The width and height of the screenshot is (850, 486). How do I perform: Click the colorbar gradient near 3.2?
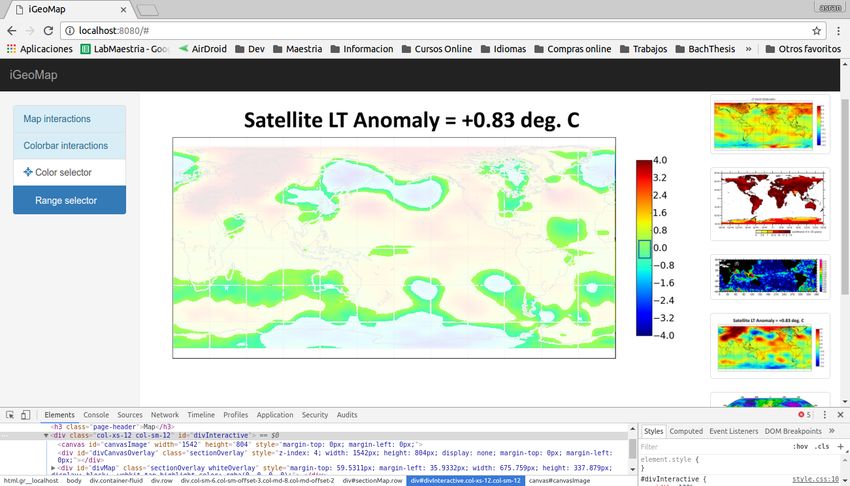tap(644, 178)
